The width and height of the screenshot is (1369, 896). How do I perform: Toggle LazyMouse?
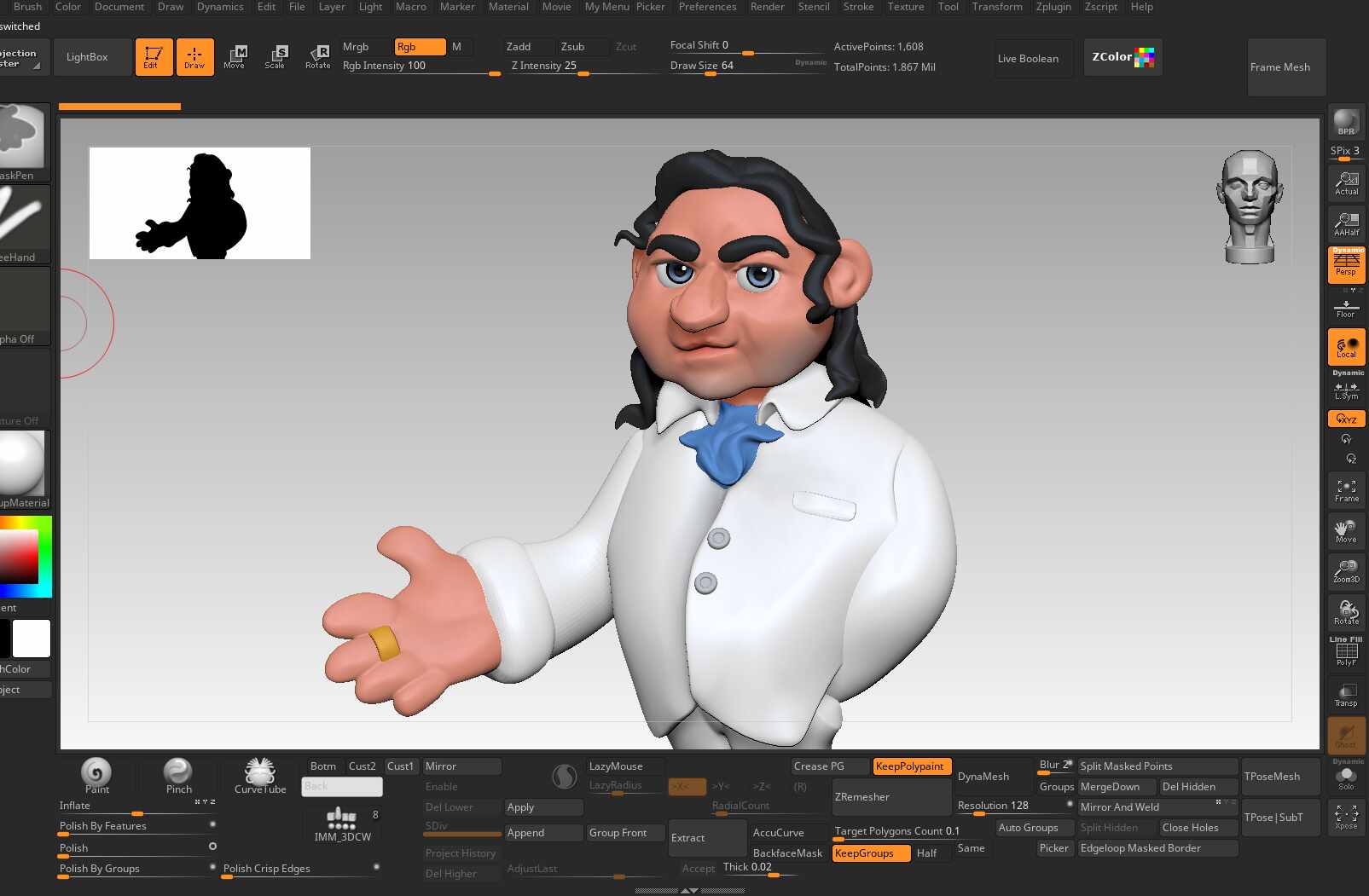point(625,766)
